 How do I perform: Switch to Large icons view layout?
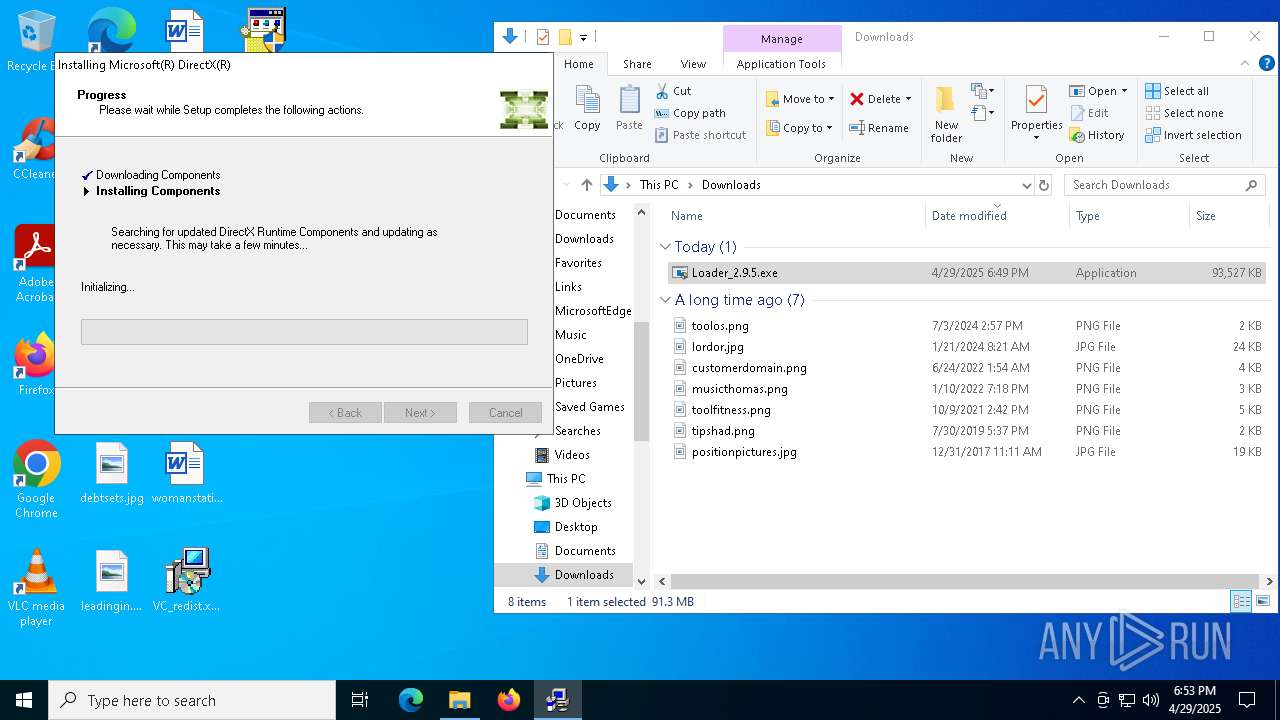[x=1262, y=601]
